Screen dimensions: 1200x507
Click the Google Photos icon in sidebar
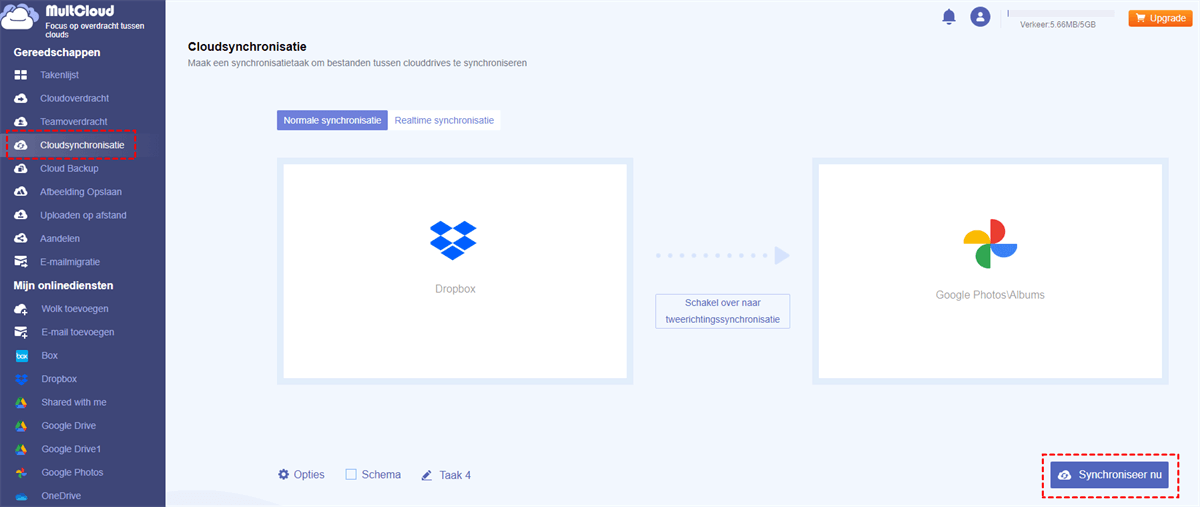pos(21,472)
